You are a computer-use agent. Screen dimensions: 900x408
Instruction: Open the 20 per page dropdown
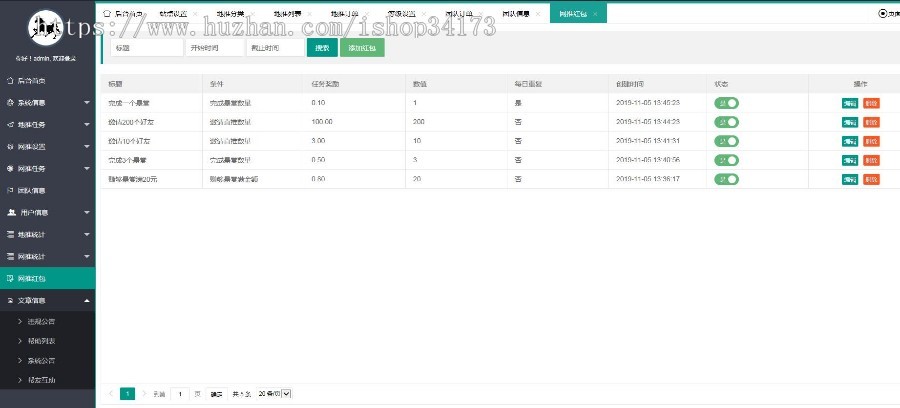pos(274,394)
